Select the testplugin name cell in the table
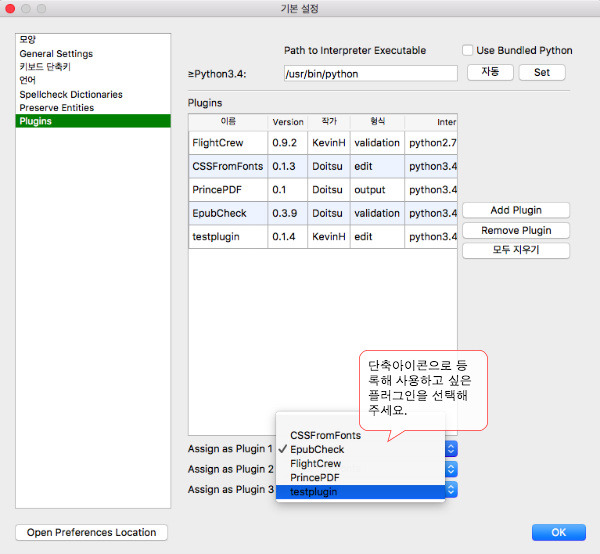 point(228,236)
